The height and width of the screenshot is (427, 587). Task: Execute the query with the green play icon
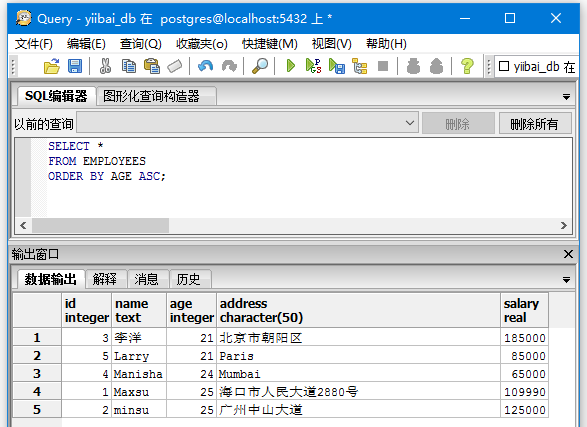(291, 67)
